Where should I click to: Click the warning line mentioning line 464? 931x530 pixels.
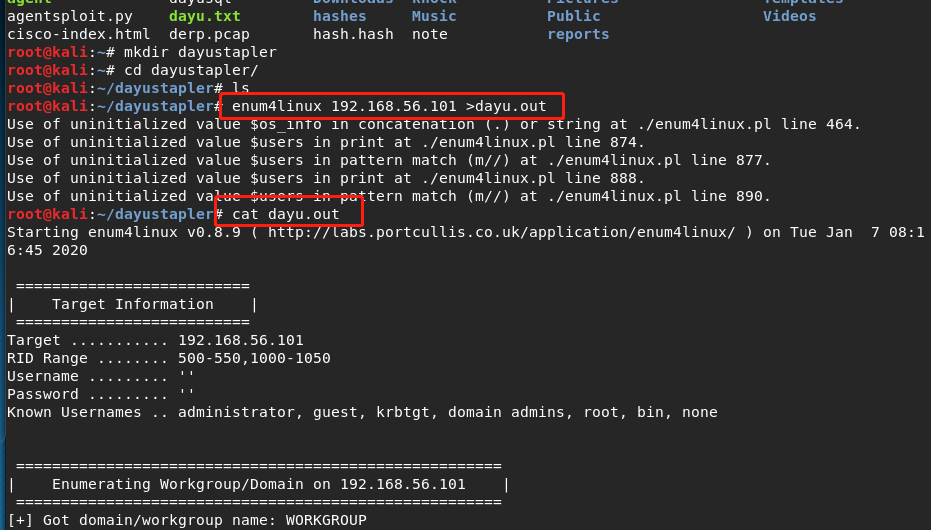pos(434,124)
